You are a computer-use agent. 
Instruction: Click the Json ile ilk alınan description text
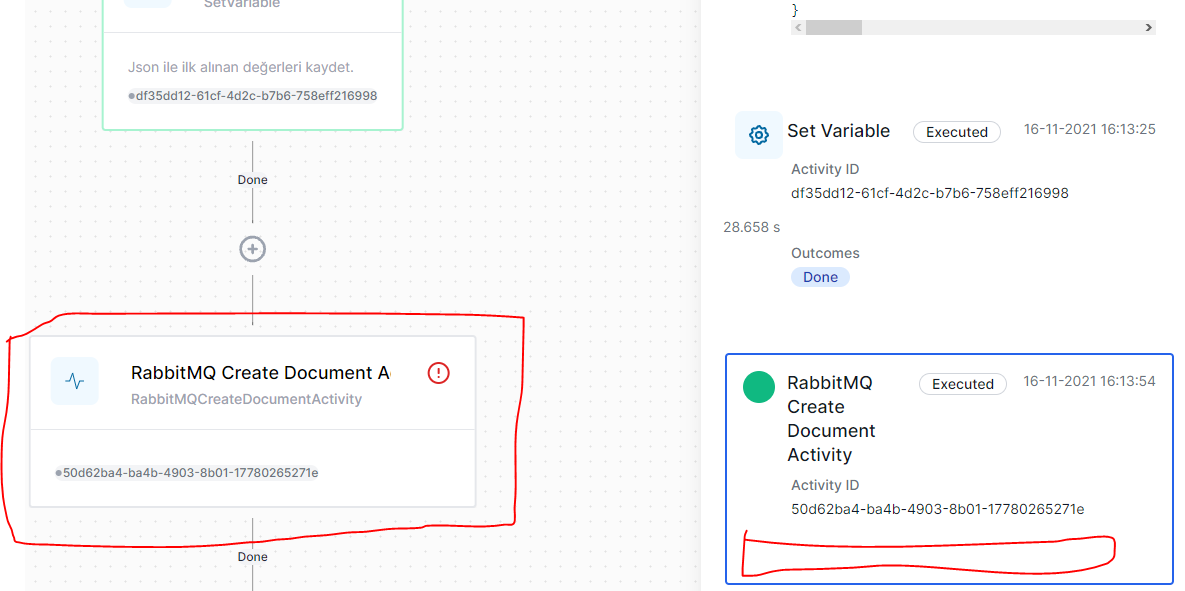(x=241, y=68)
